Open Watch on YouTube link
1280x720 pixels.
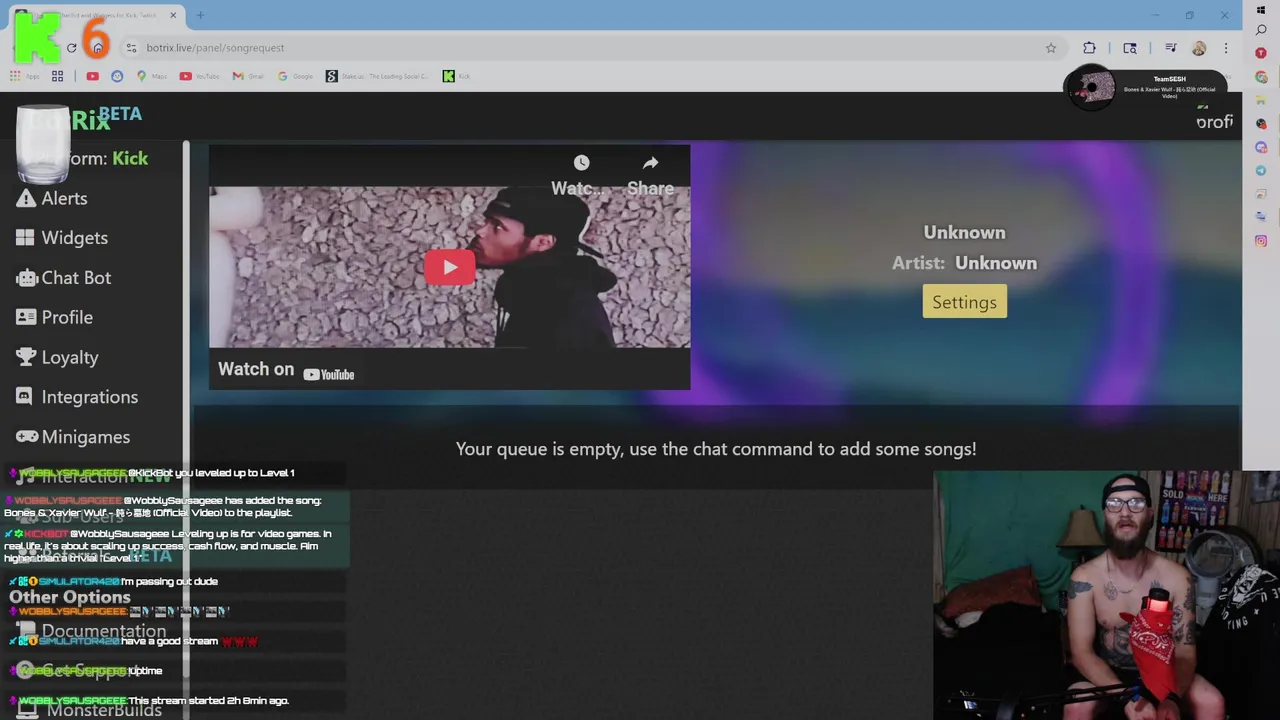point(286,370)
